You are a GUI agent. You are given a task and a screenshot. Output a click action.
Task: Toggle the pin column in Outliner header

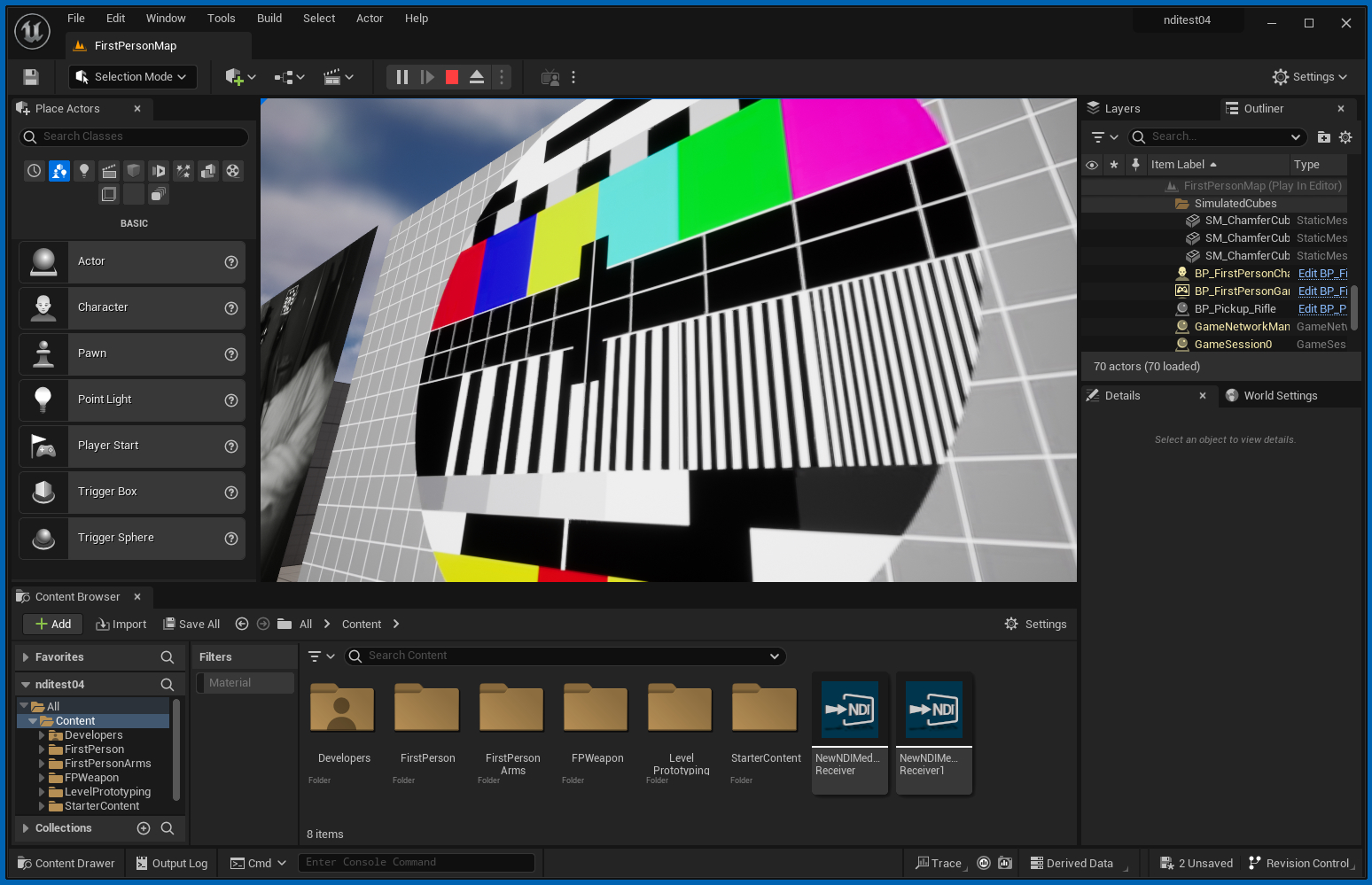pyautogui.click(x=1135, y=165)
